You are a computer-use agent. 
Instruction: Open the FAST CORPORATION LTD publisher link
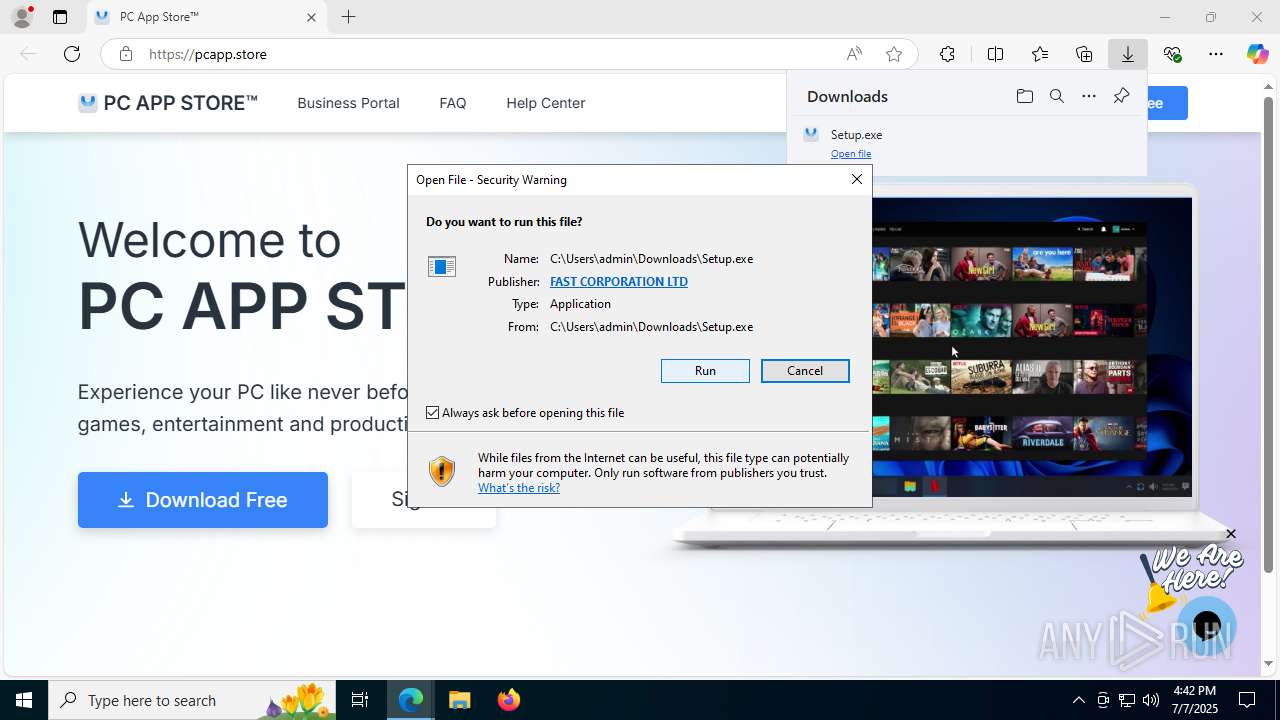[x=619, y=282]
